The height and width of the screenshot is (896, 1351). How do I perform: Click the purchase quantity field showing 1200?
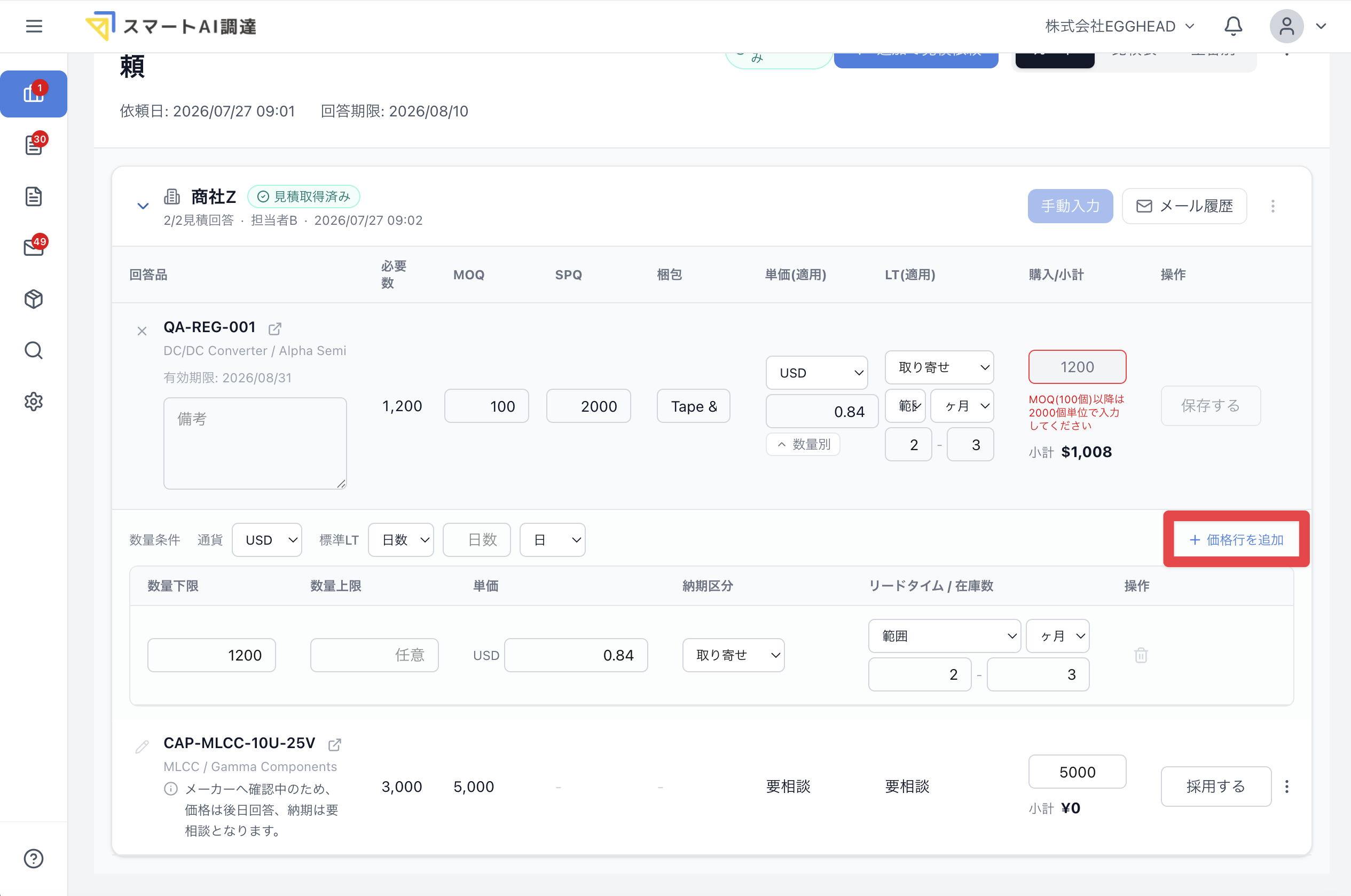[x=1077, y=367]
